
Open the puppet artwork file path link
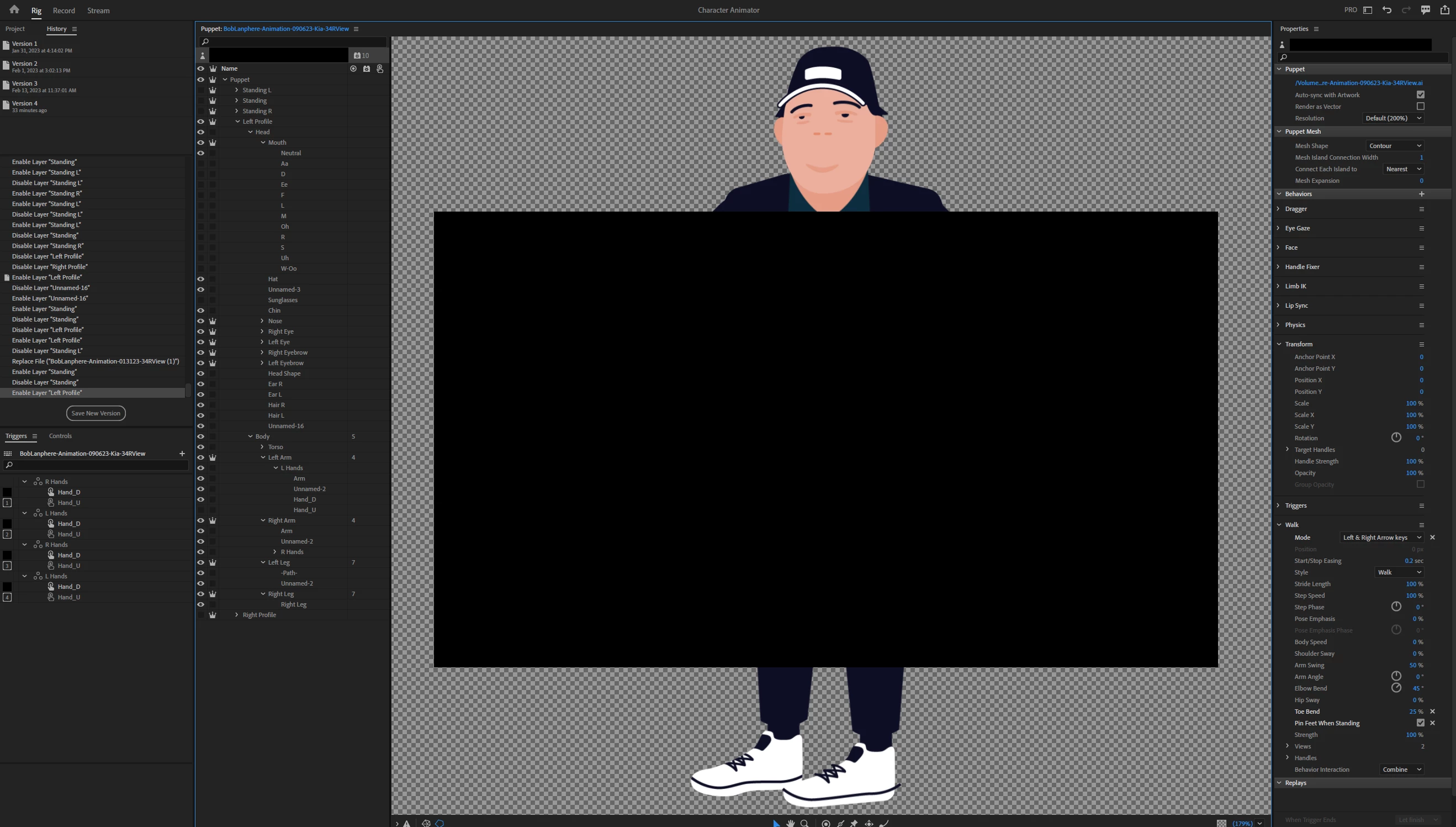1358,83
